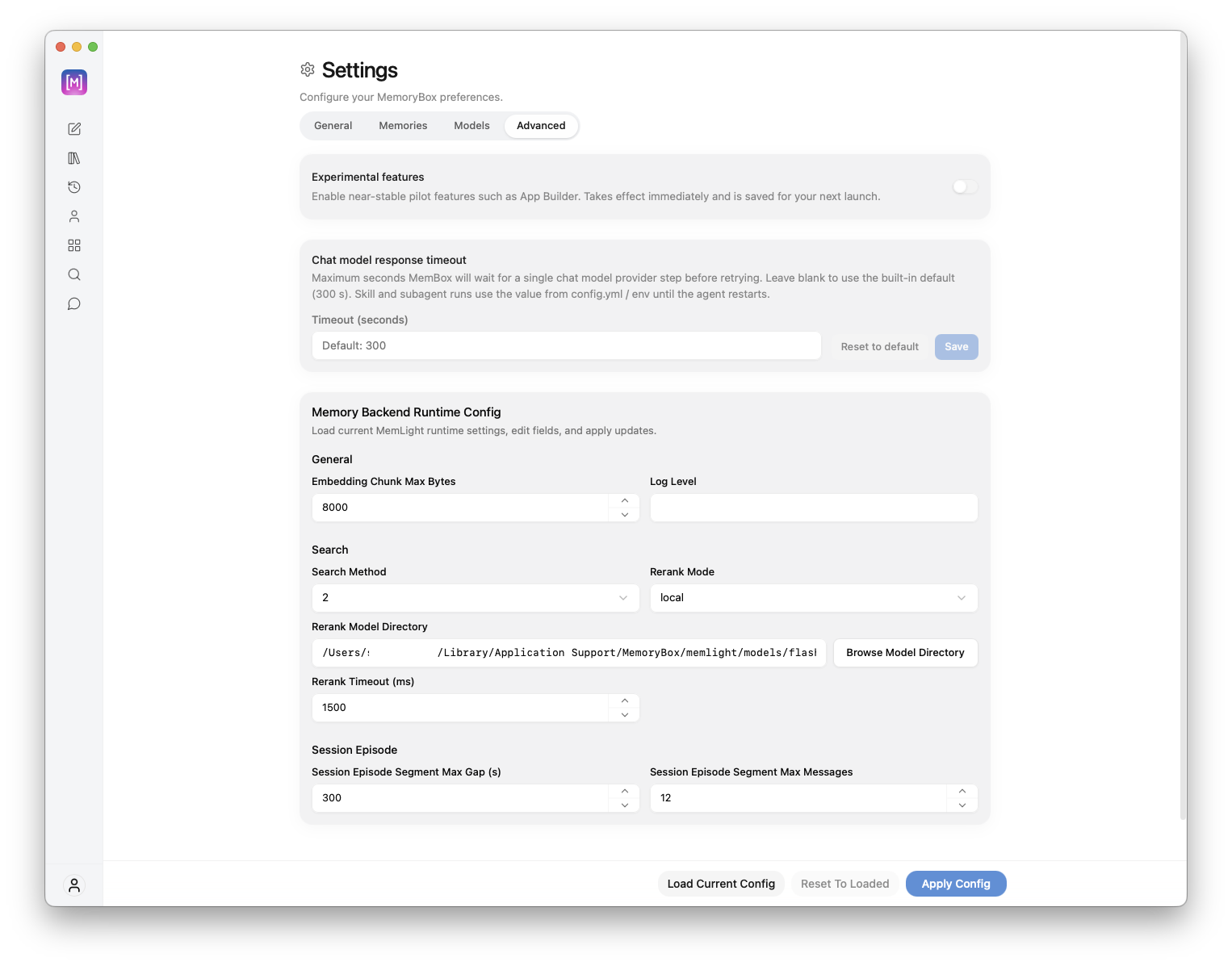The image size is (1232, 966).
Task: Click the Settings gear icon in heading
Action: 308,70
